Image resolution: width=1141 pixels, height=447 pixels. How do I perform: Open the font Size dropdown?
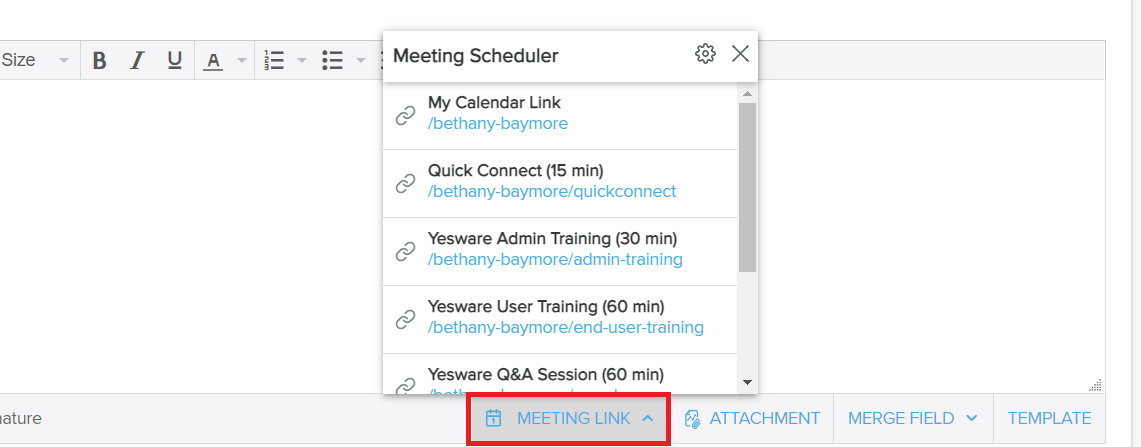click(x=36, y=60)
